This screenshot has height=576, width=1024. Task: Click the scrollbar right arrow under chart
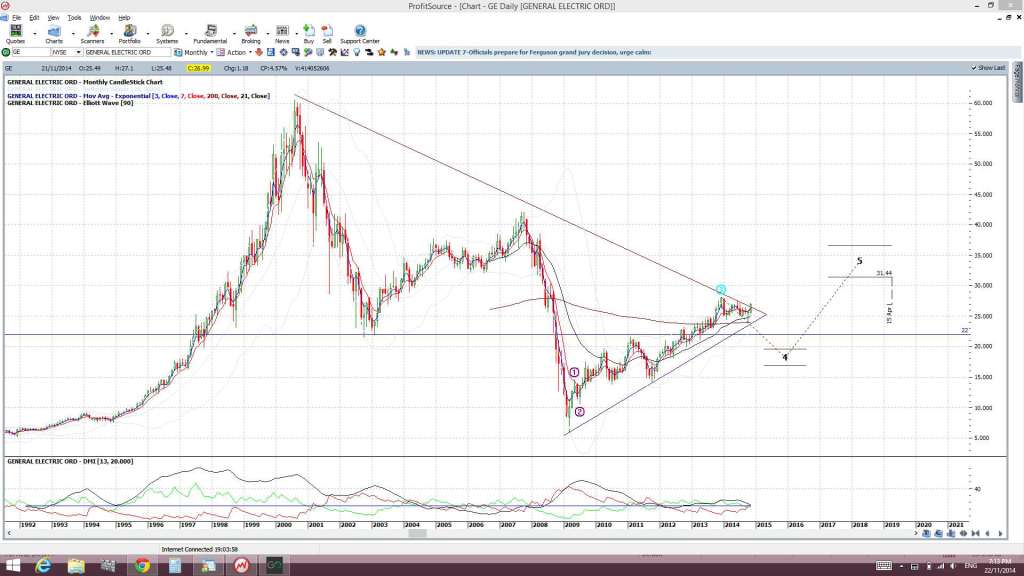point(916,534)
